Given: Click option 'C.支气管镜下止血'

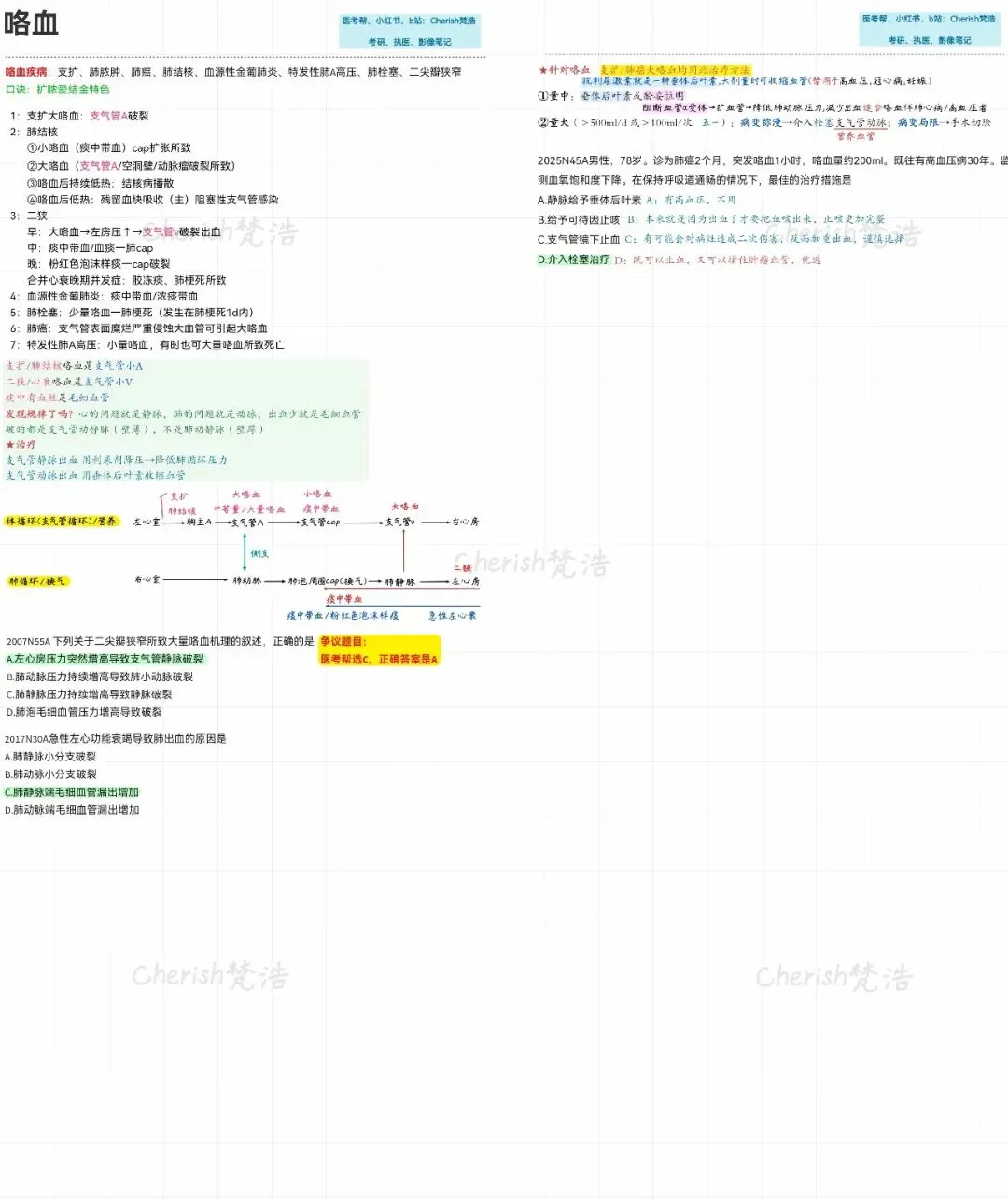Looking at the screenshot, I should coord(579,240).
